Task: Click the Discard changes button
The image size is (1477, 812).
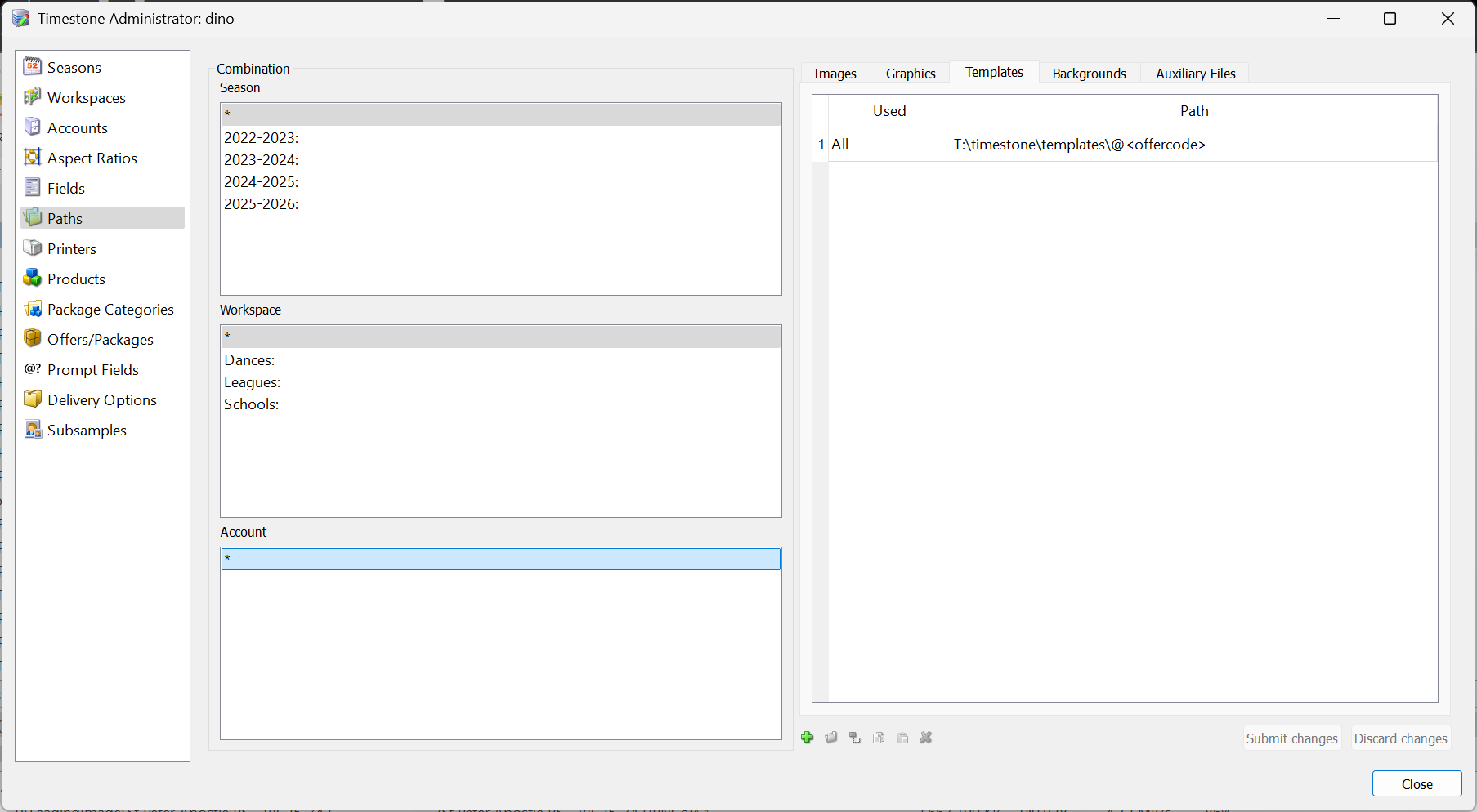Action: point(1401,738)
